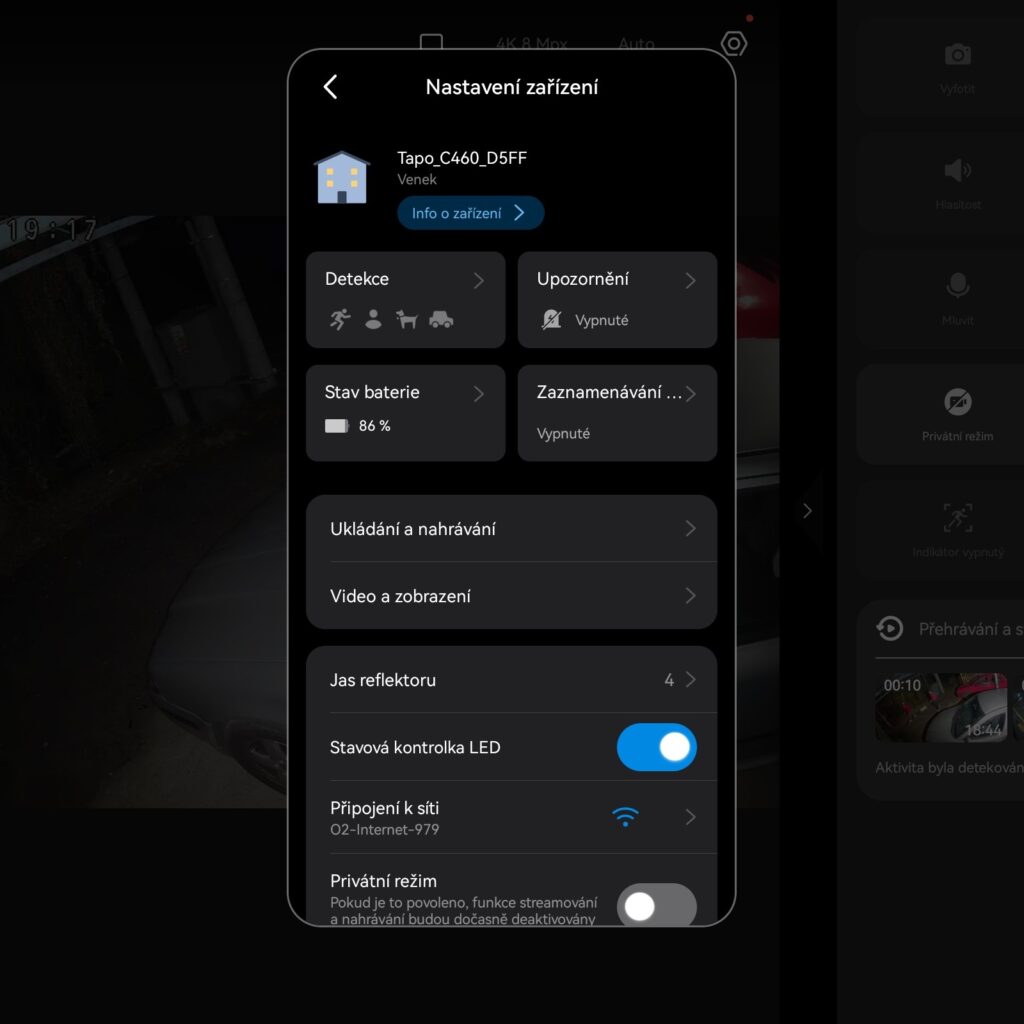Enable the Privátní režim switch
Viewport: 1024px width, 1024px height.
656,906
